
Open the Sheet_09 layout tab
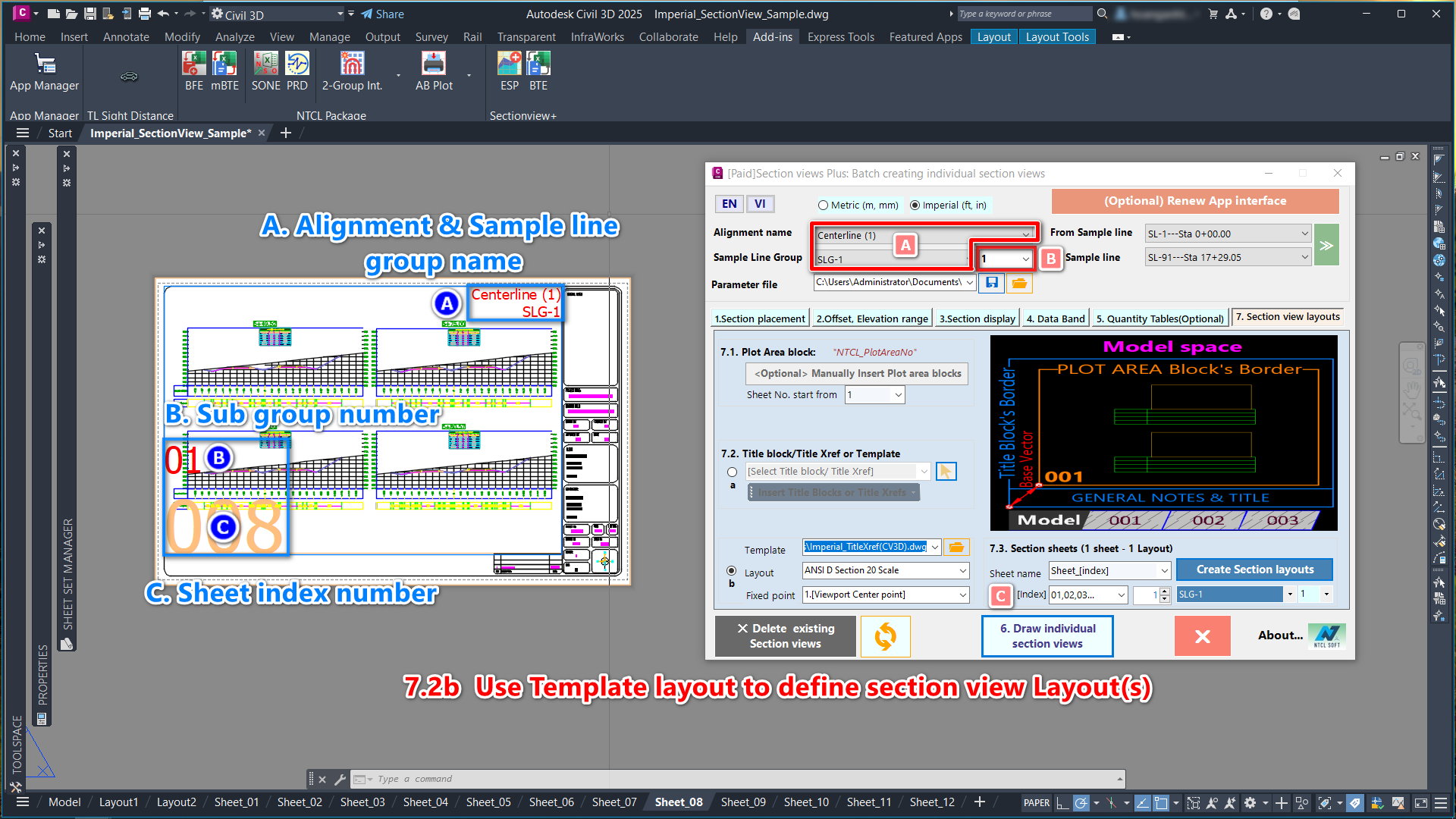(742, 802)
